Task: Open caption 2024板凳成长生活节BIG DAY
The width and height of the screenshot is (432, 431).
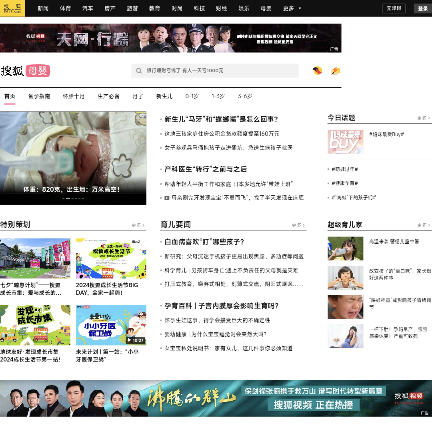Action: coord(107,289)
